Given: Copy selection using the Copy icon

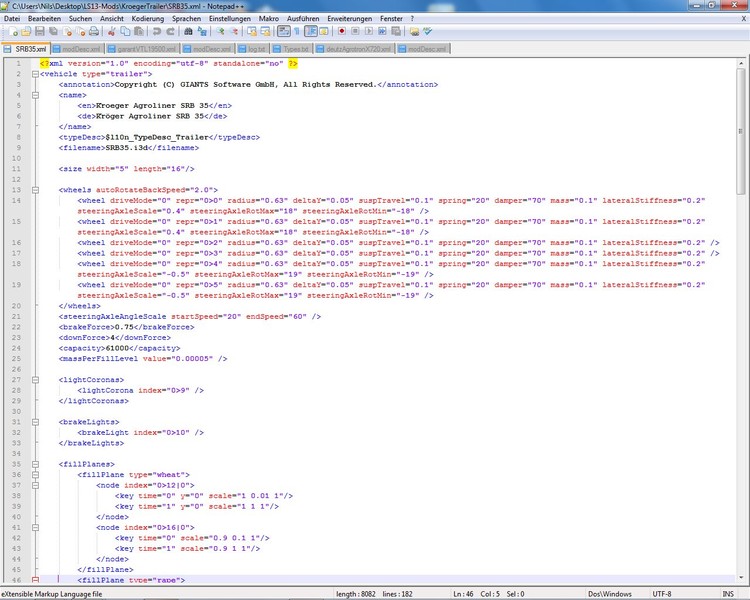Looking at the screenshot, I should [x=125, y=32].
